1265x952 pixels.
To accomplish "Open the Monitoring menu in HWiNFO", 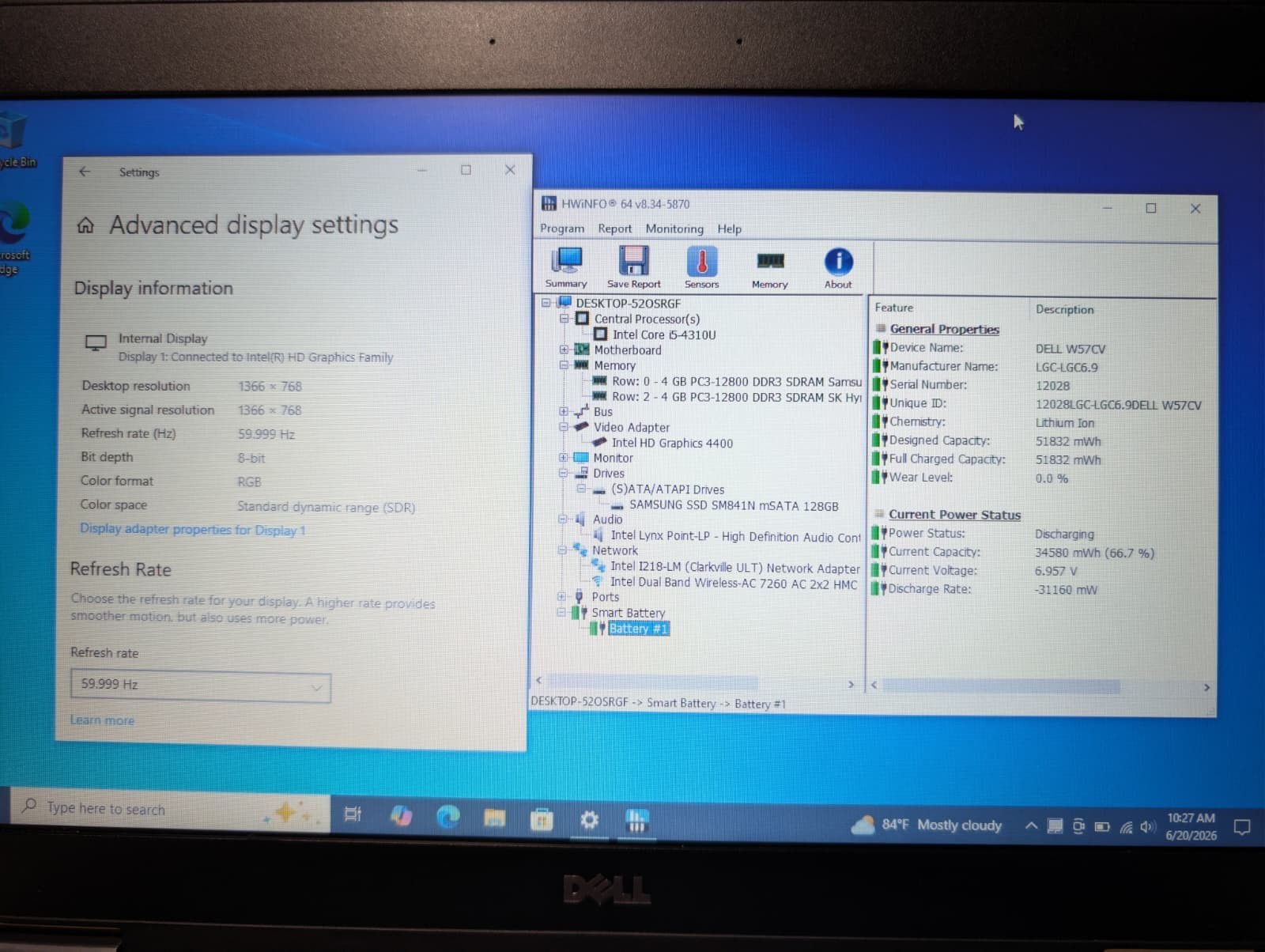I will tap(674, 229).
